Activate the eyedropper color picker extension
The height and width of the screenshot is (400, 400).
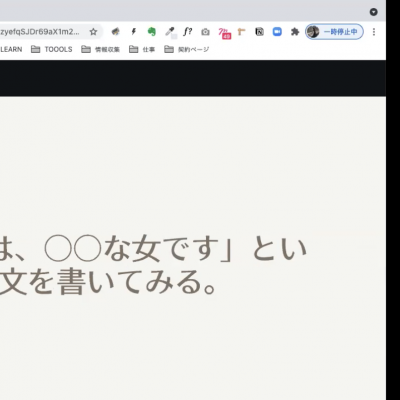coord(170,32)
